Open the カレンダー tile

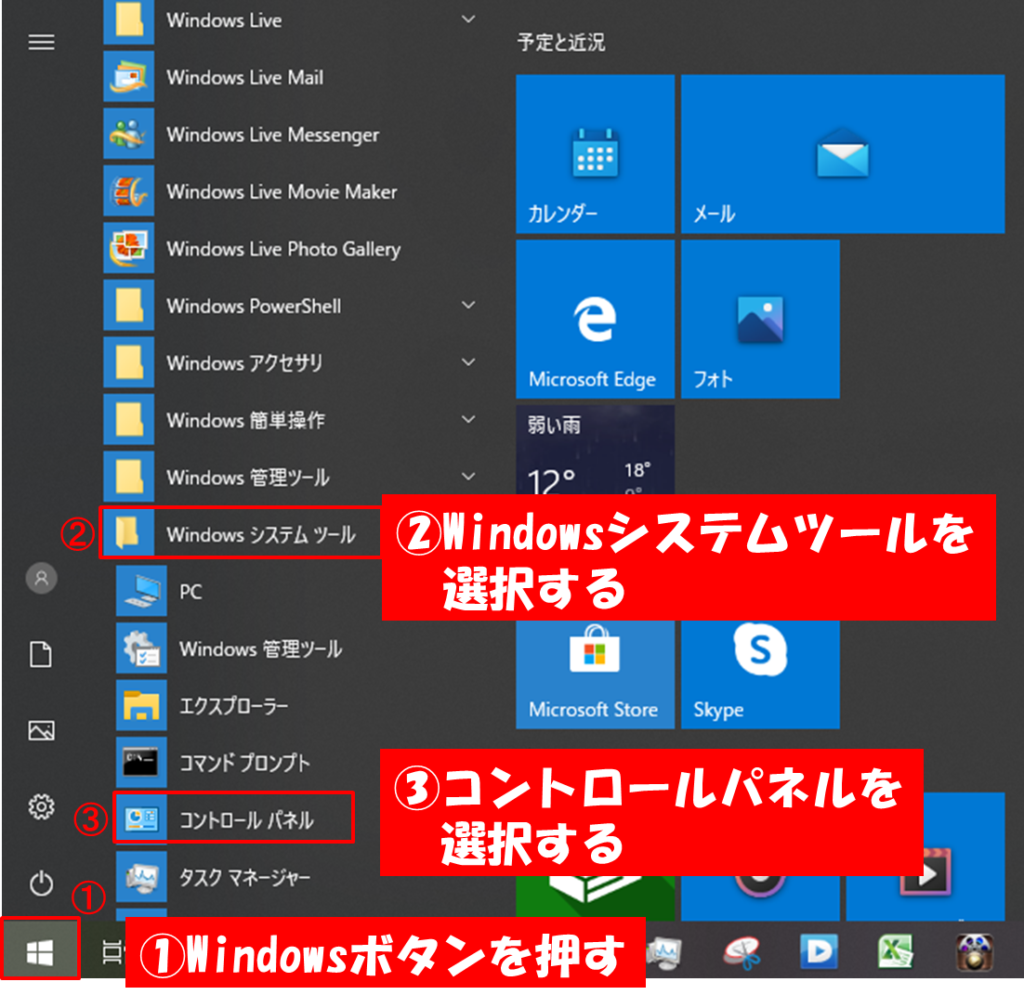[x=595, y=153]
